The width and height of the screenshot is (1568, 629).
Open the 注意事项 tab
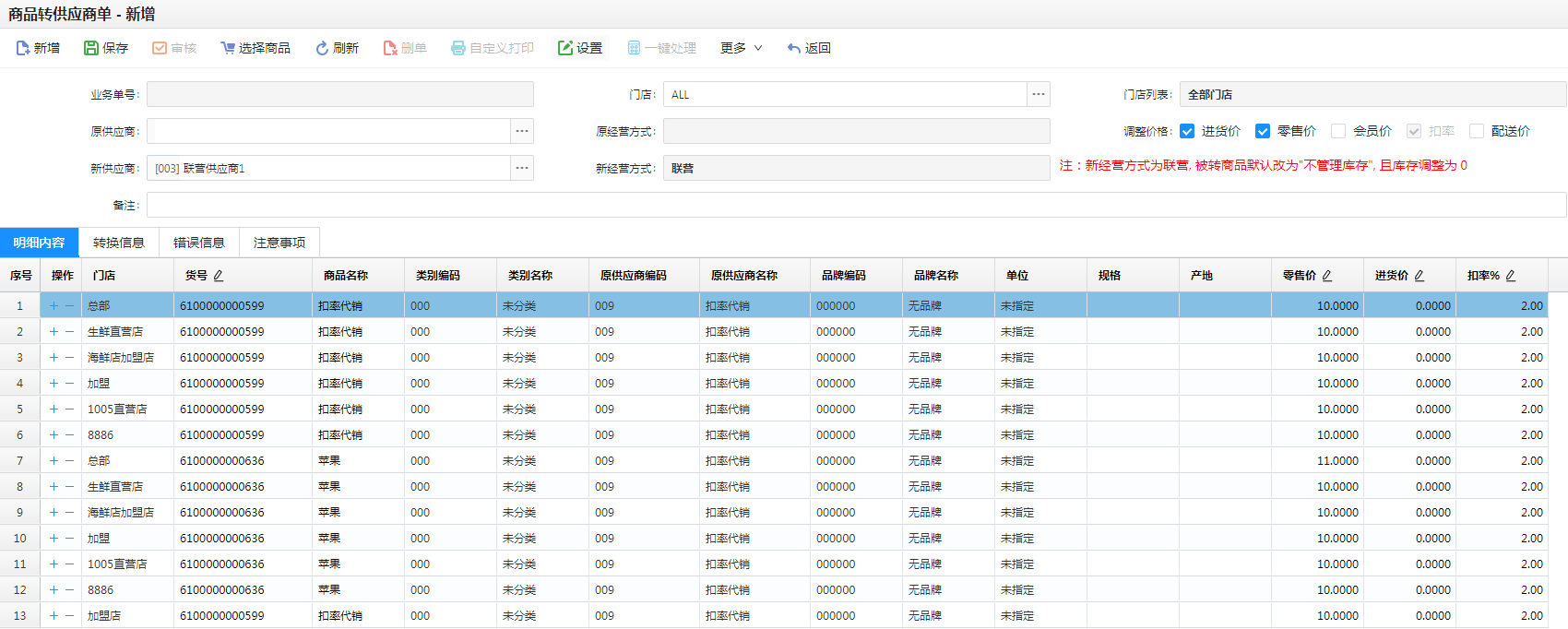click(x=279, y=243)
